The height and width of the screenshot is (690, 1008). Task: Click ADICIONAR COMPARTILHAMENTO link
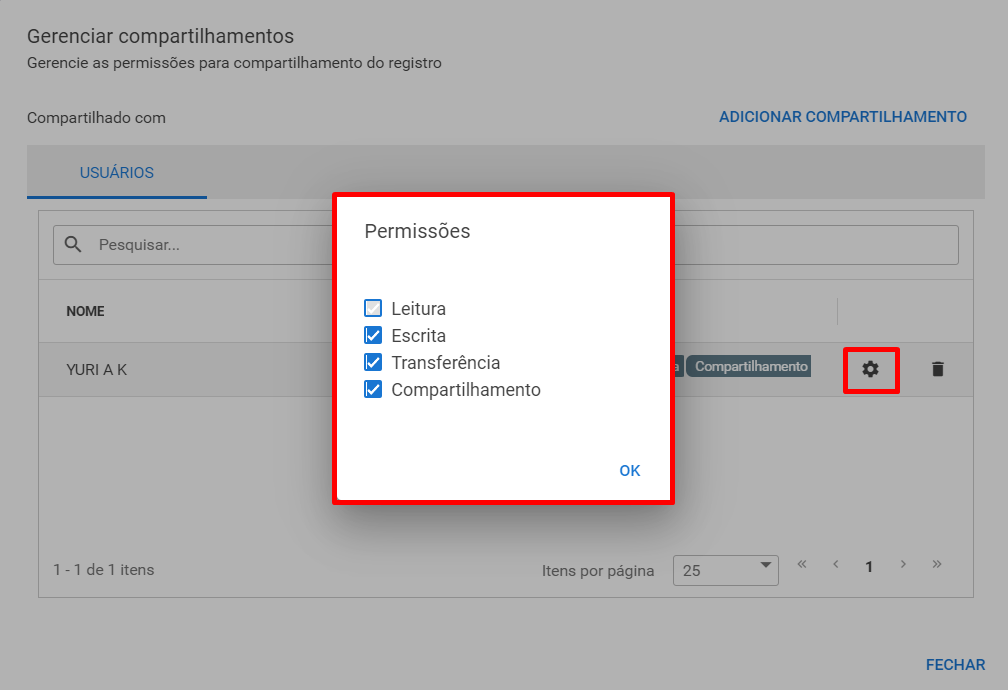[843, 117]
